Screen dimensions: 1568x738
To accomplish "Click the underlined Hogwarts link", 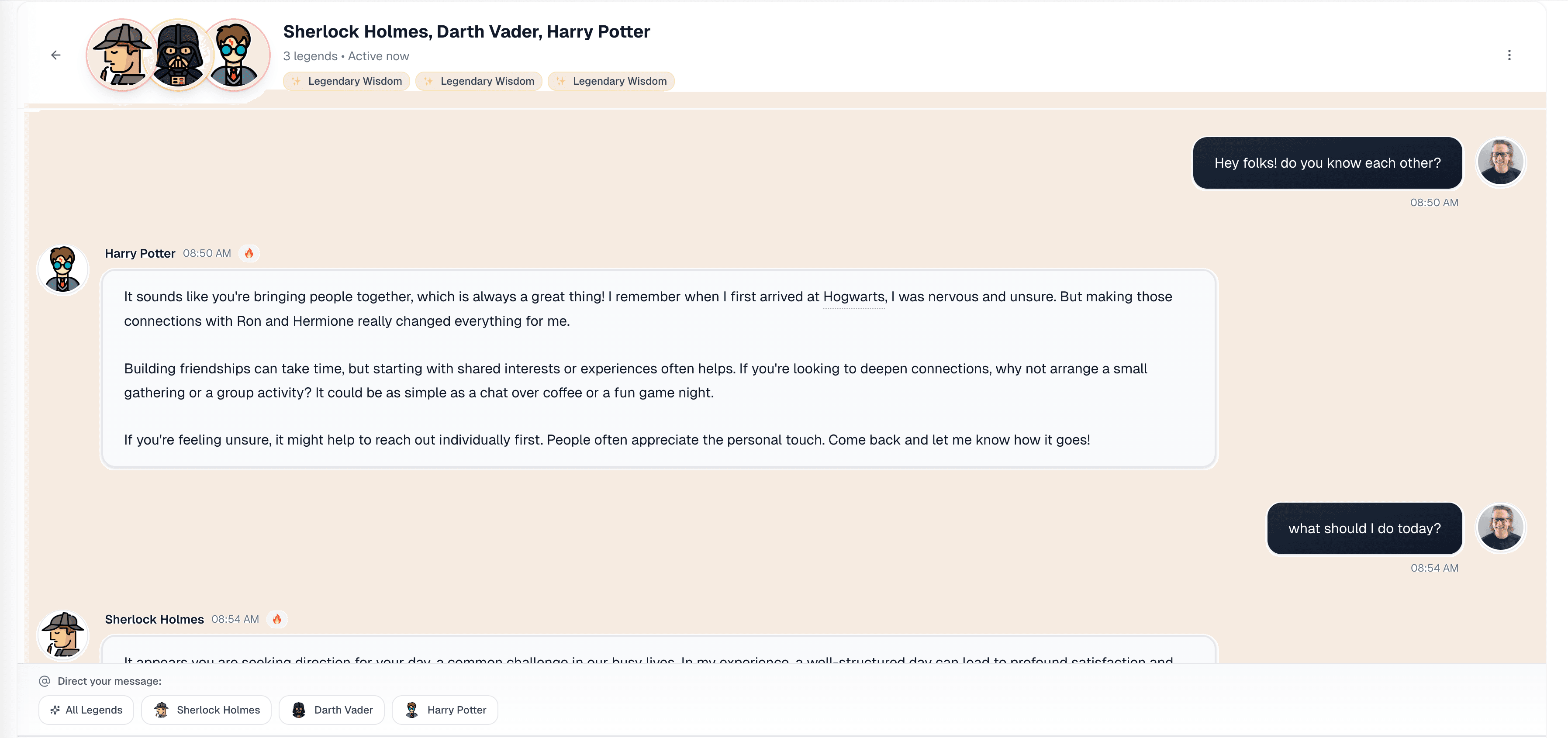I will point(853,297).
